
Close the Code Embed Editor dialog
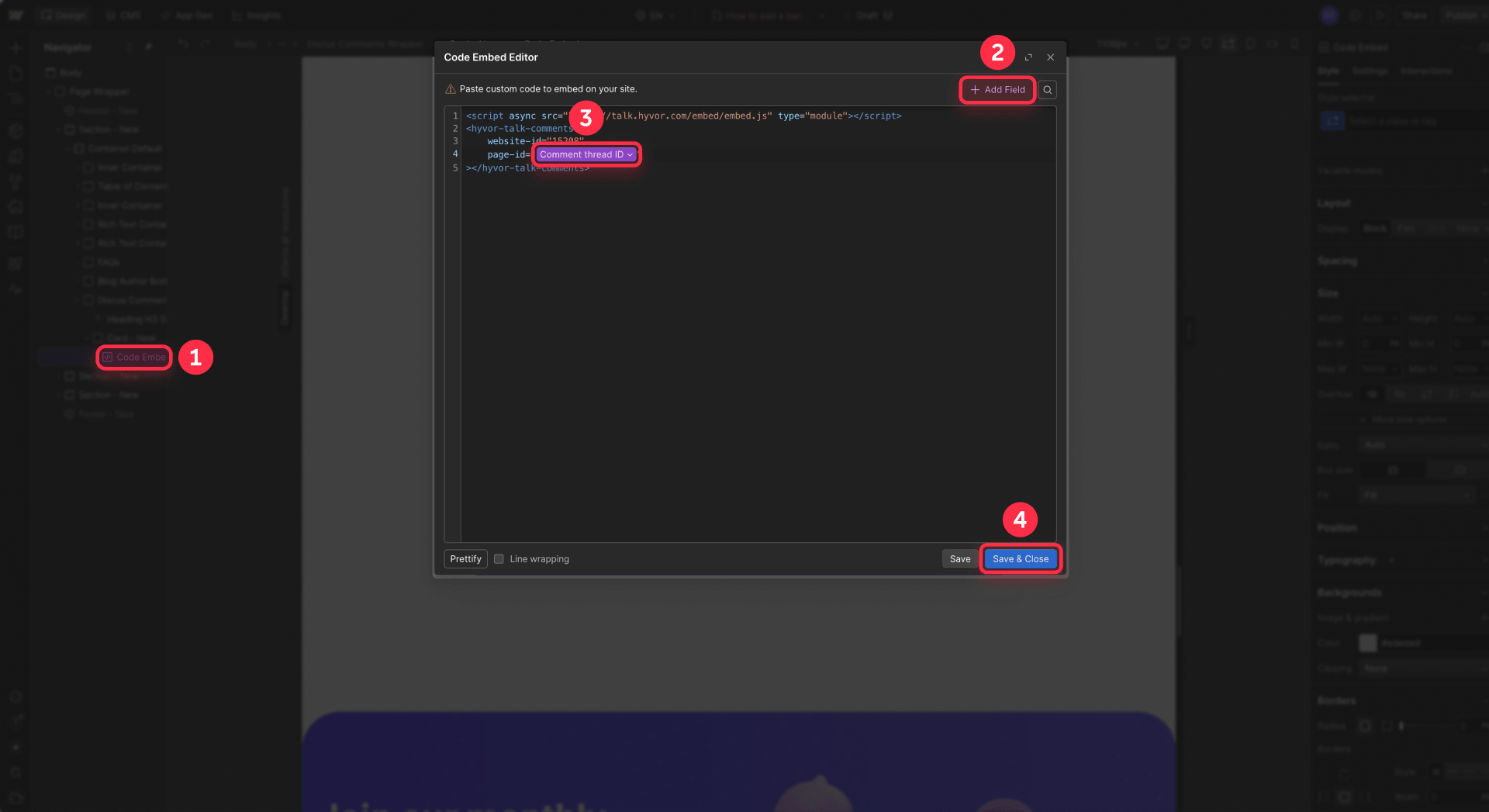(x=1050, y=57)
